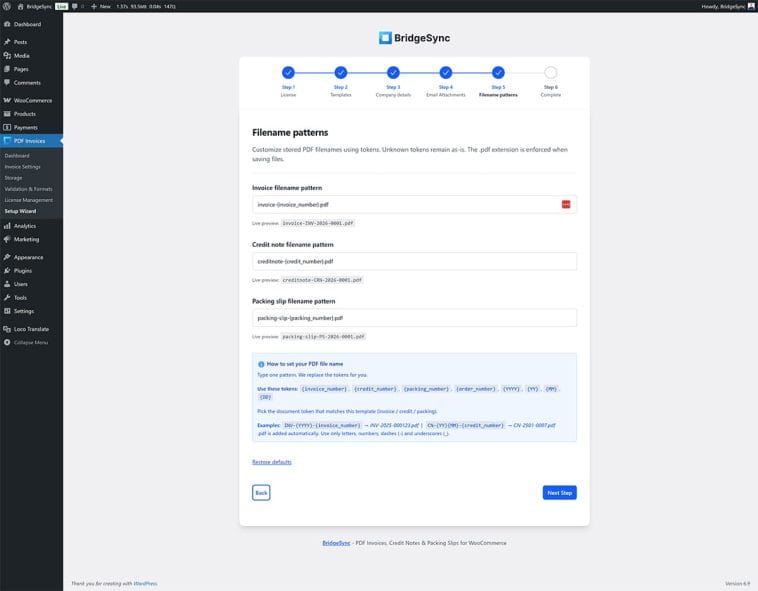Click into the Packing slip filename pattern field
This screenshot has height=591, width=758.
[414, 318]
